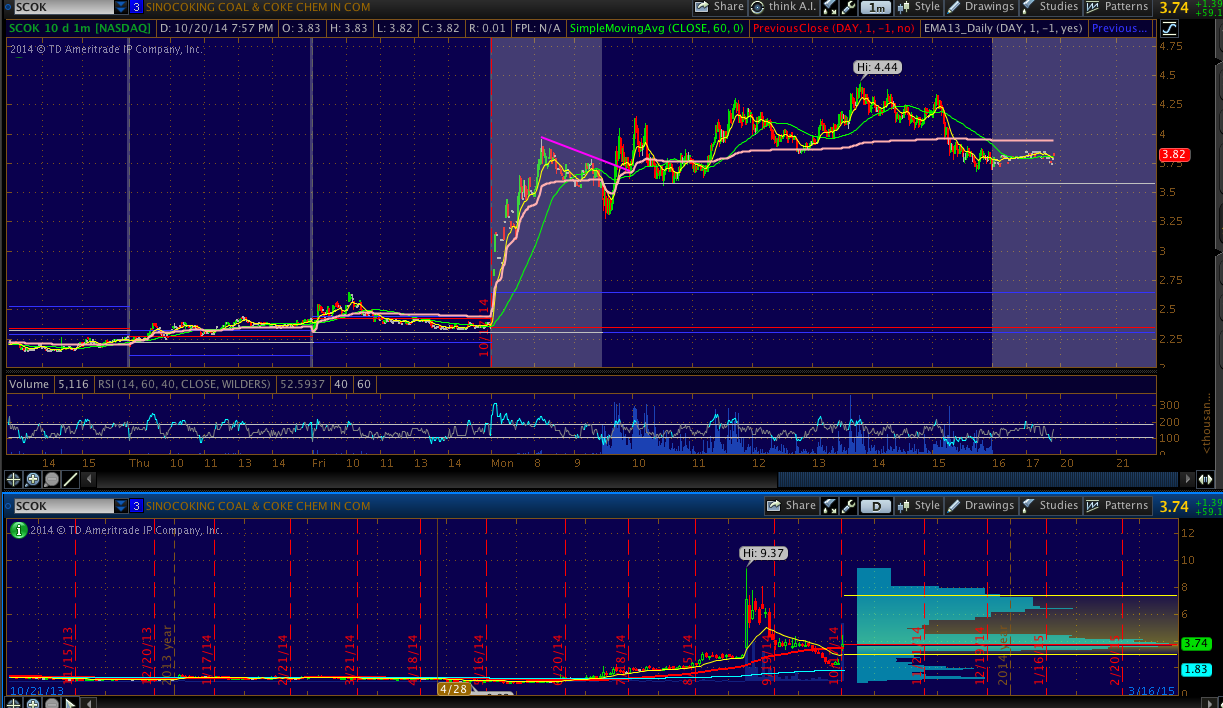Select the crosshair pointer tool
The width and height of the screenshot is (1223, 708).
(x=15, y=479)
